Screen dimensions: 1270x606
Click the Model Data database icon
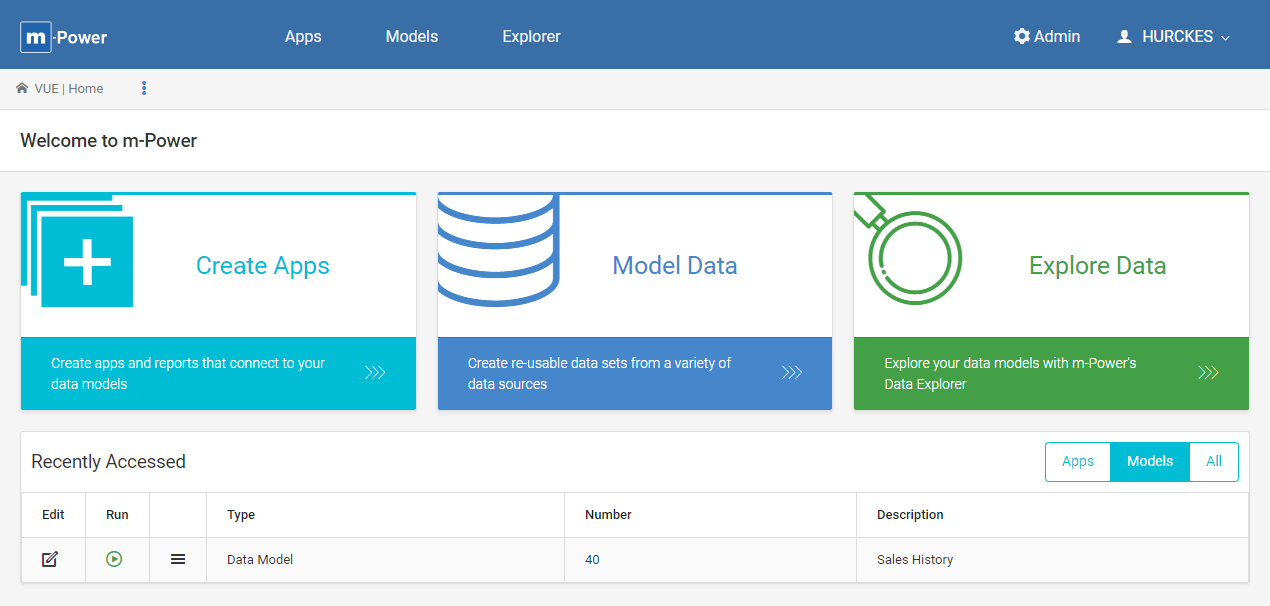[x=498, y=250]
